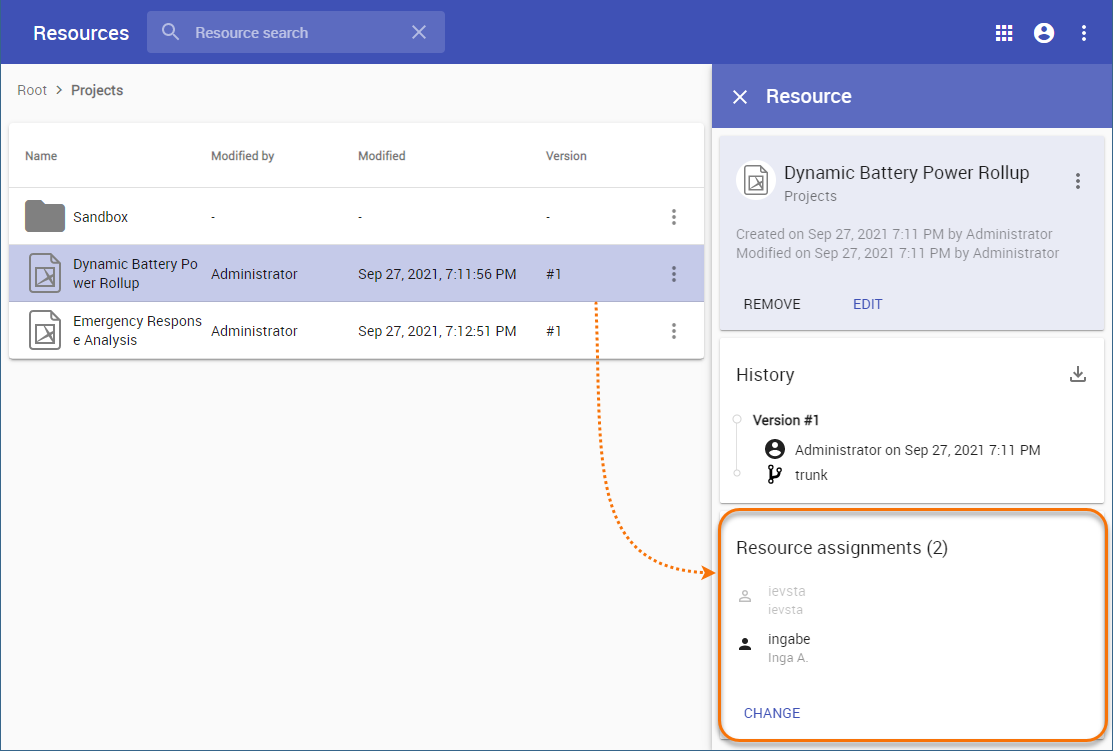Screen dimensions: 1113x751
Task: Click CHANGE under Resource assignments
Action: point(772,713)
